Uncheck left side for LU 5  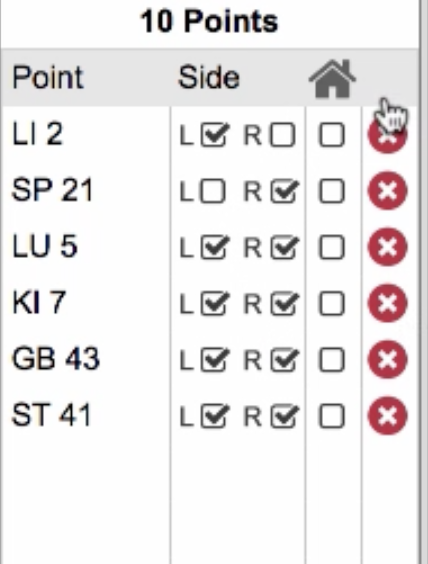click(214, 247)
